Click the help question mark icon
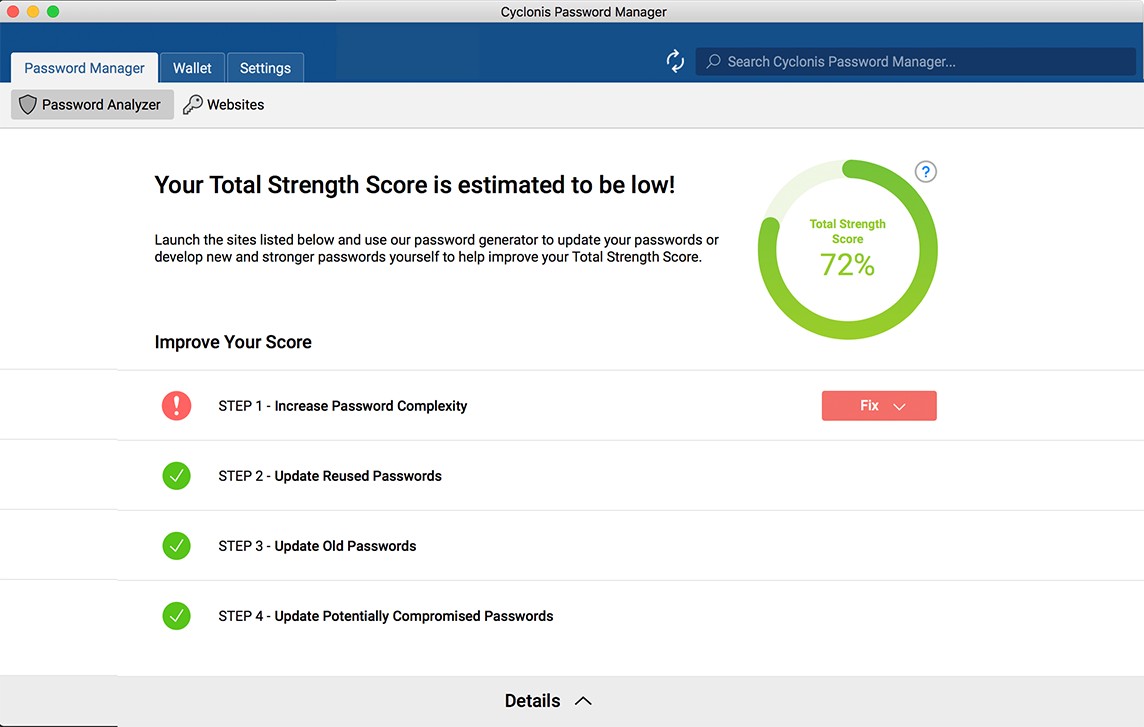Viewport: 1144px width, 727px height. (x=926, y=172)
